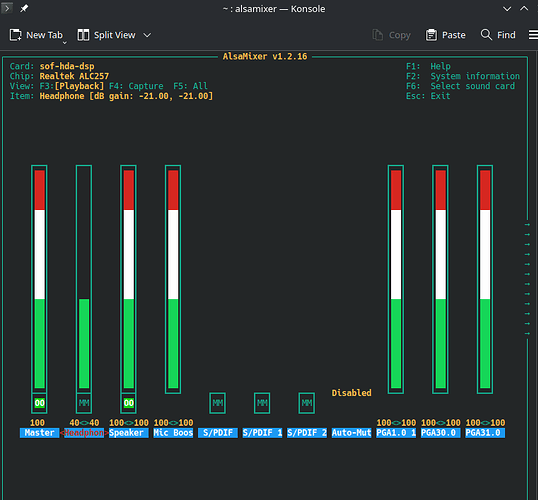Click the Find magnifier icon
This screenshot has height=500, width=538.
[486, 35]
